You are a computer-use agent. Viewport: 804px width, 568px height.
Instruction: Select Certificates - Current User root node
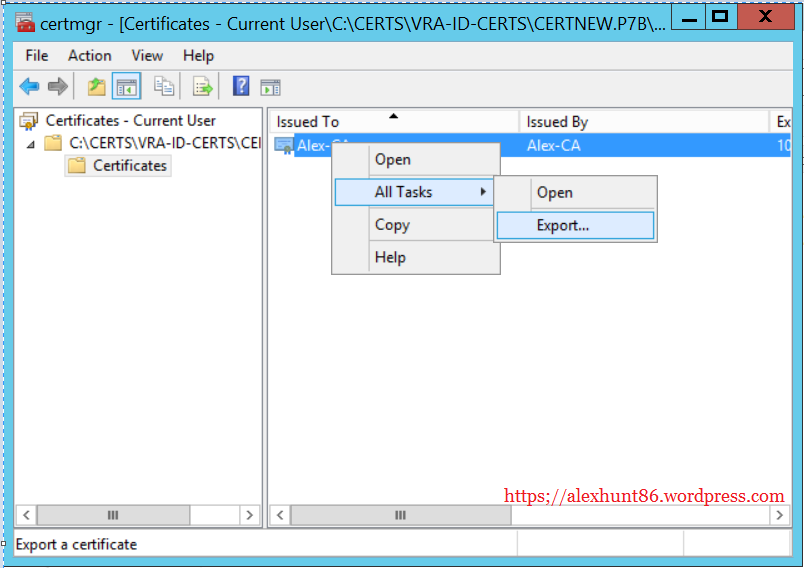[130, 121]
